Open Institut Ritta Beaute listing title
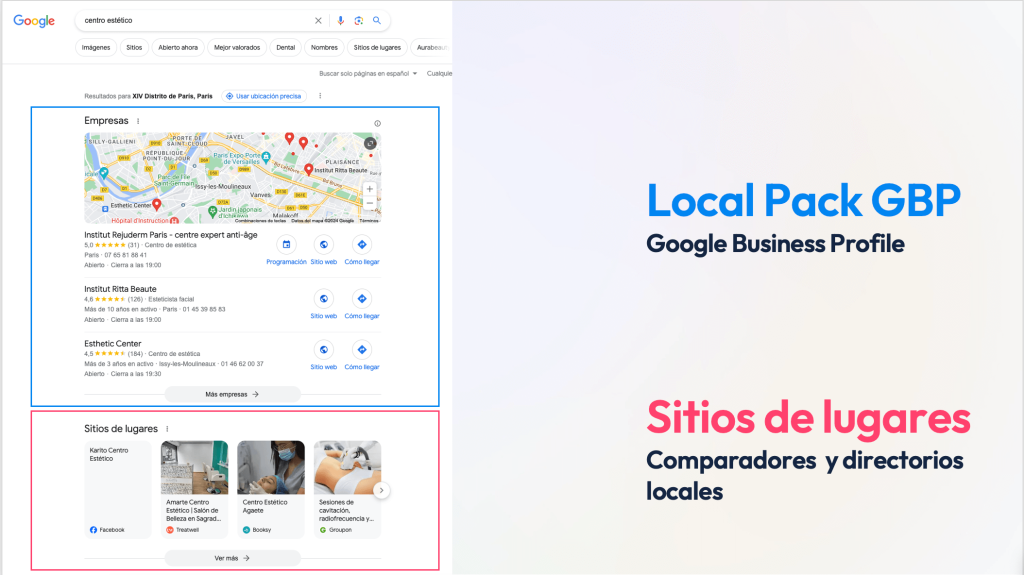 pyautogui.click(x=120, y=289)
